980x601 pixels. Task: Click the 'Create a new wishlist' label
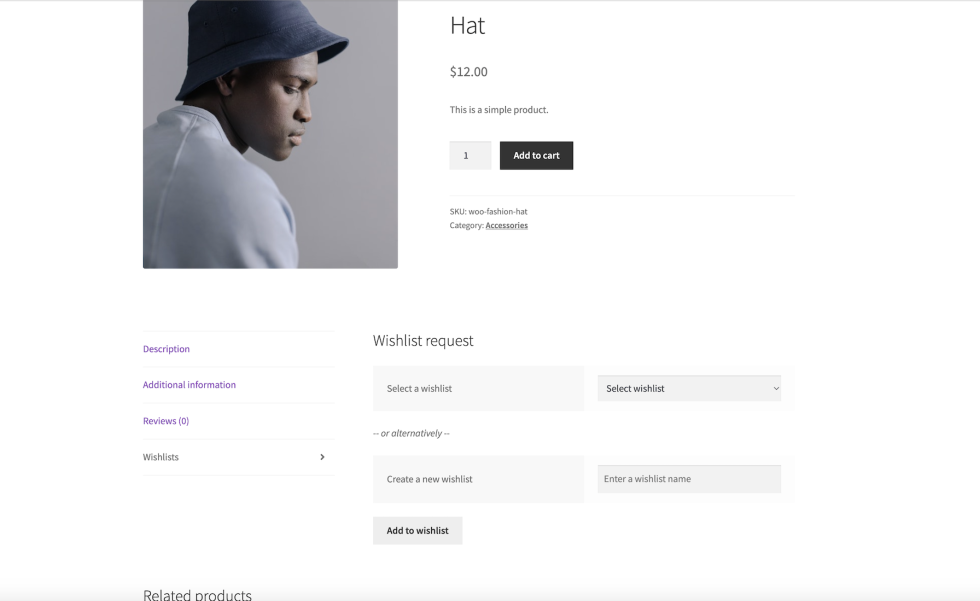point(429,479)
